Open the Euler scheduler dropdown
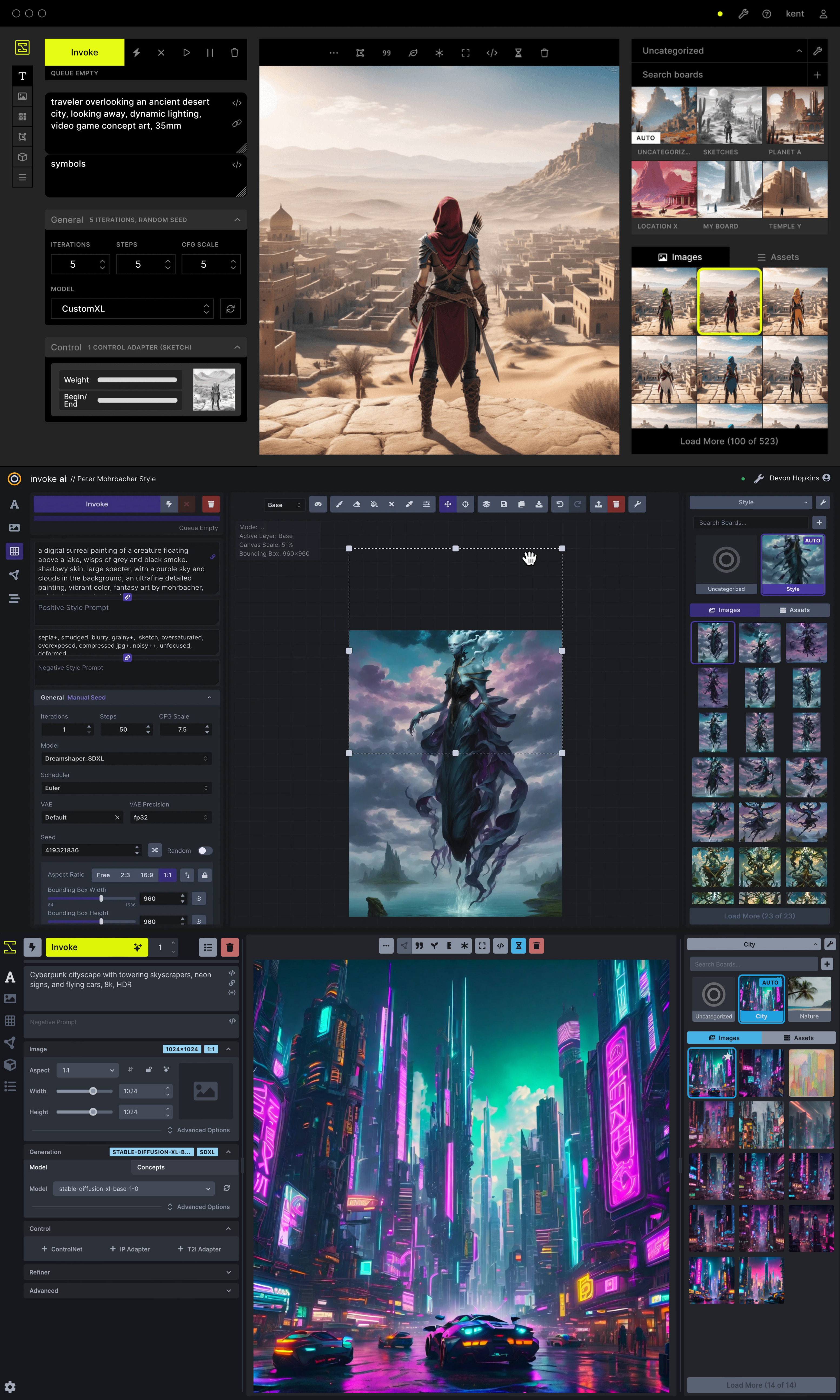This screenshot has width=840, height=1400. point(126,788)
